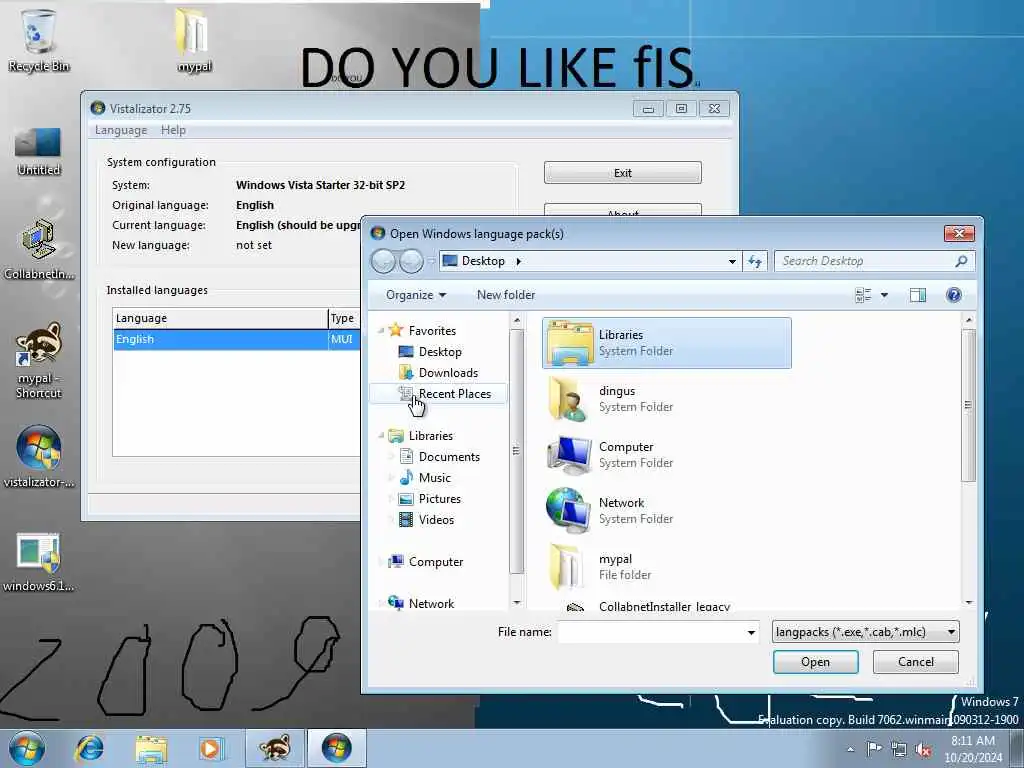Click the Cancel button
Screen dimensions: 1024x768
tap(916, 662)
